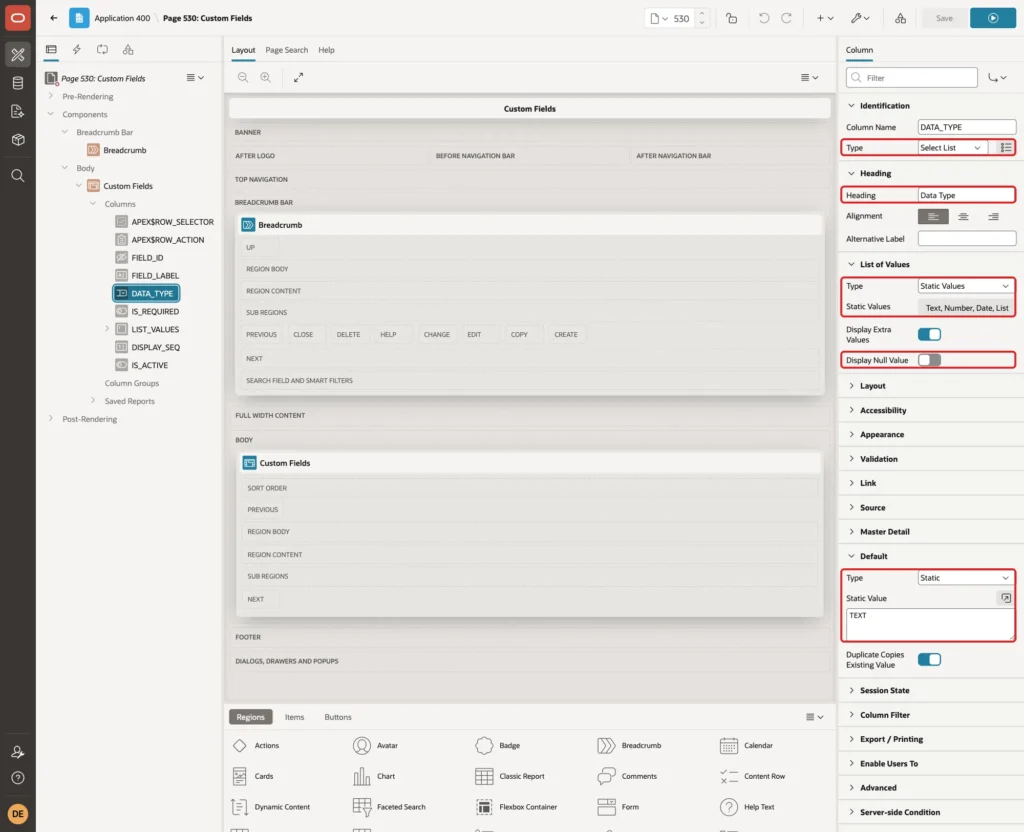This screenshot has width=1024, height=832.
Task: Increment page number with up stepper
Action: (702, 13)
